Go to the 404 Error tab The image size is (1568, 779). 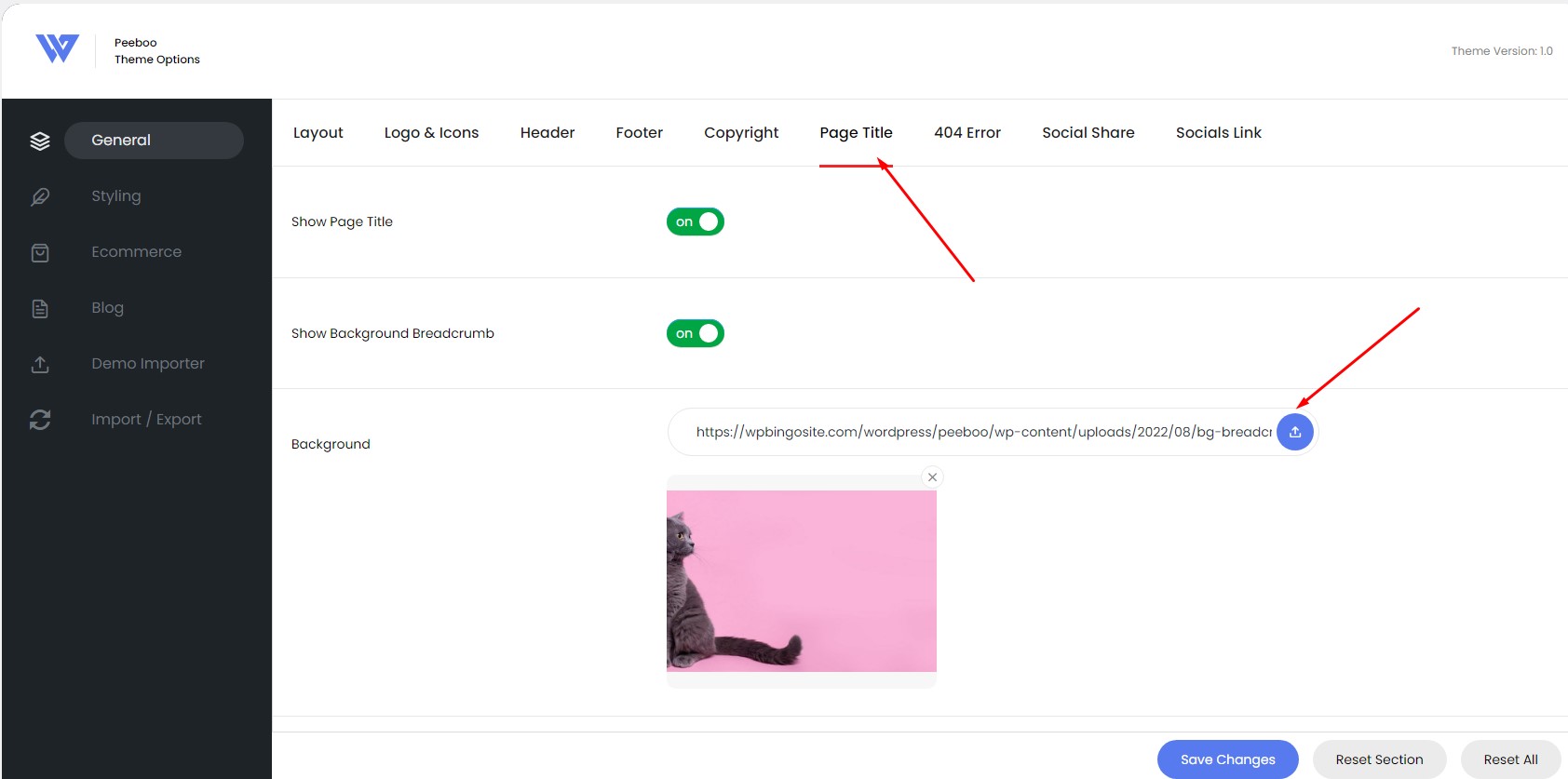pos(967,132)
